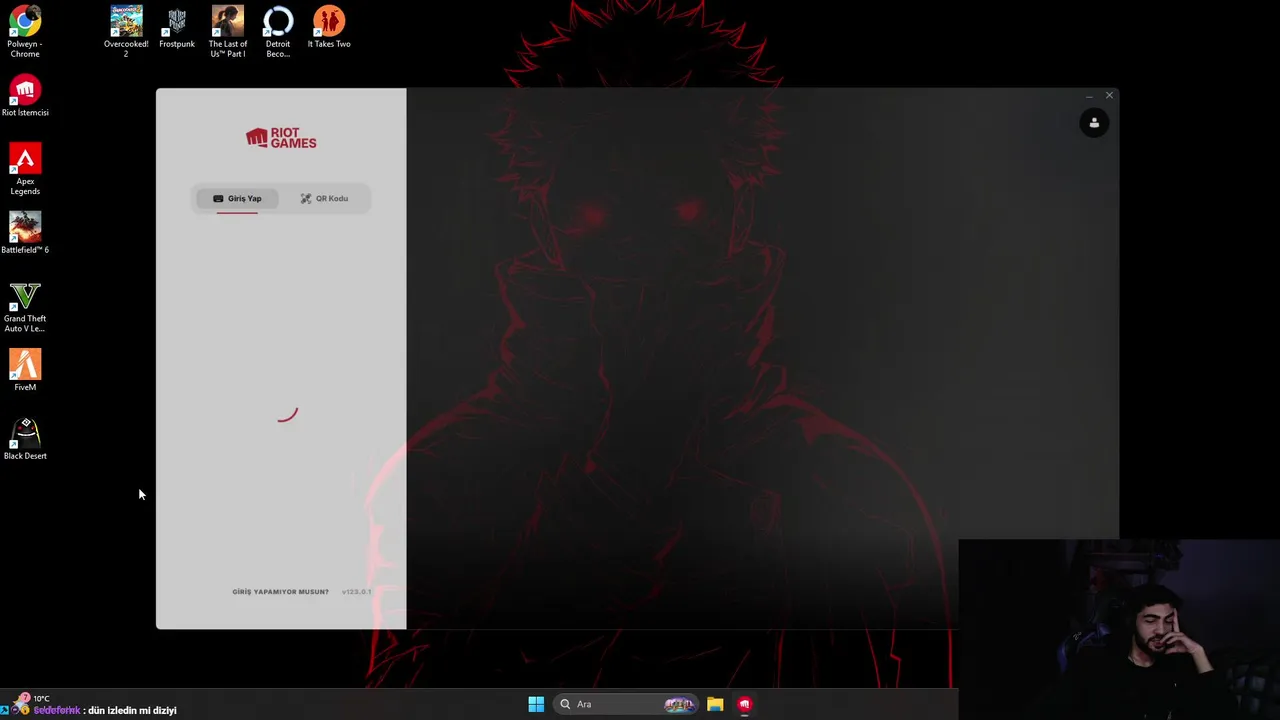Open the Apex Legends desktop icon
The height and width of the screenshot is (720, 1280).
click(x=25, y=168)
